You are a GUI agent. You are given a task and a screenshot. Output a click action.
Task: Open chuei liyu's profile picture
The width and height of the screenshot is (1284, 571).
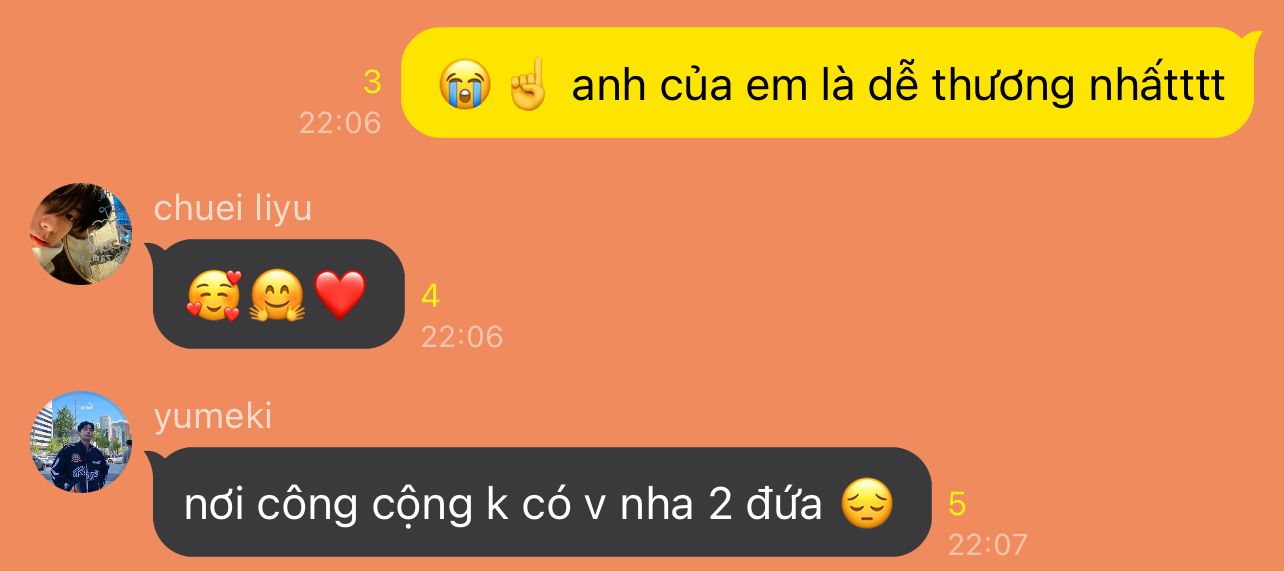(81, 234)
